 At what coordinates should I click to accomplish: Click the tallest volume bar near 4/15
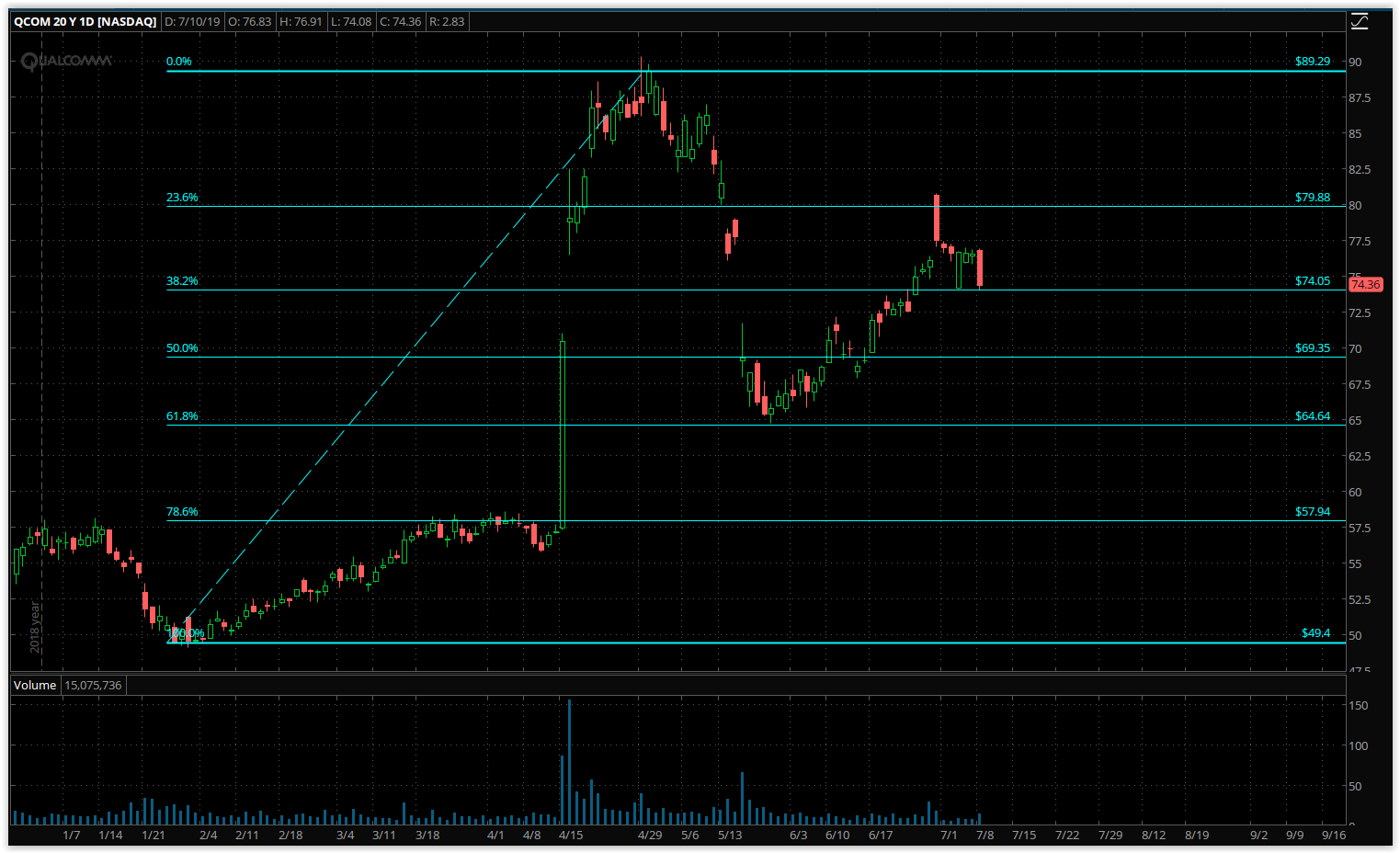(x=569, y=762)
